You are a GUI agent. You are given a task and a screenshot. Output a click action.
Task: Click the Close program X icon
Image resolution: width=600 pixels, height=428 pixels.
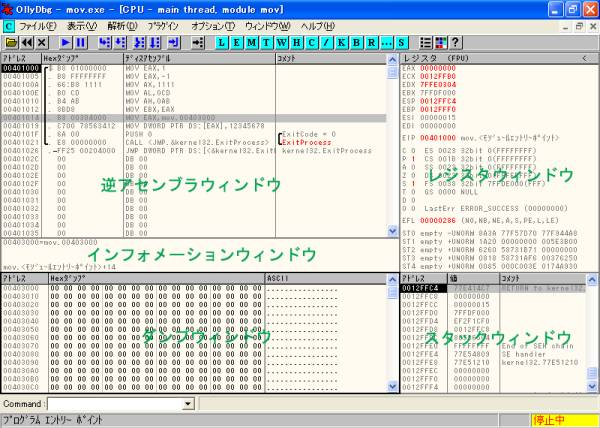pos(42,43)
